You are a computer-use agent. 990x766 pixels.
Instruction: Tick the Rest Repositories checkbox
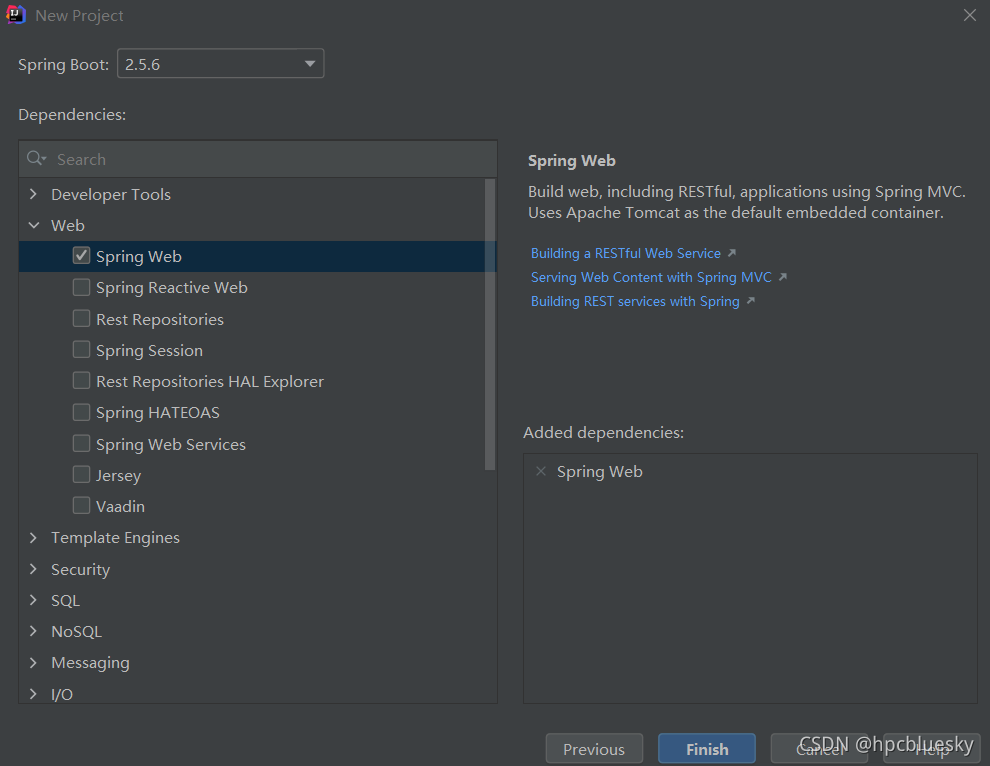point(81,318)
